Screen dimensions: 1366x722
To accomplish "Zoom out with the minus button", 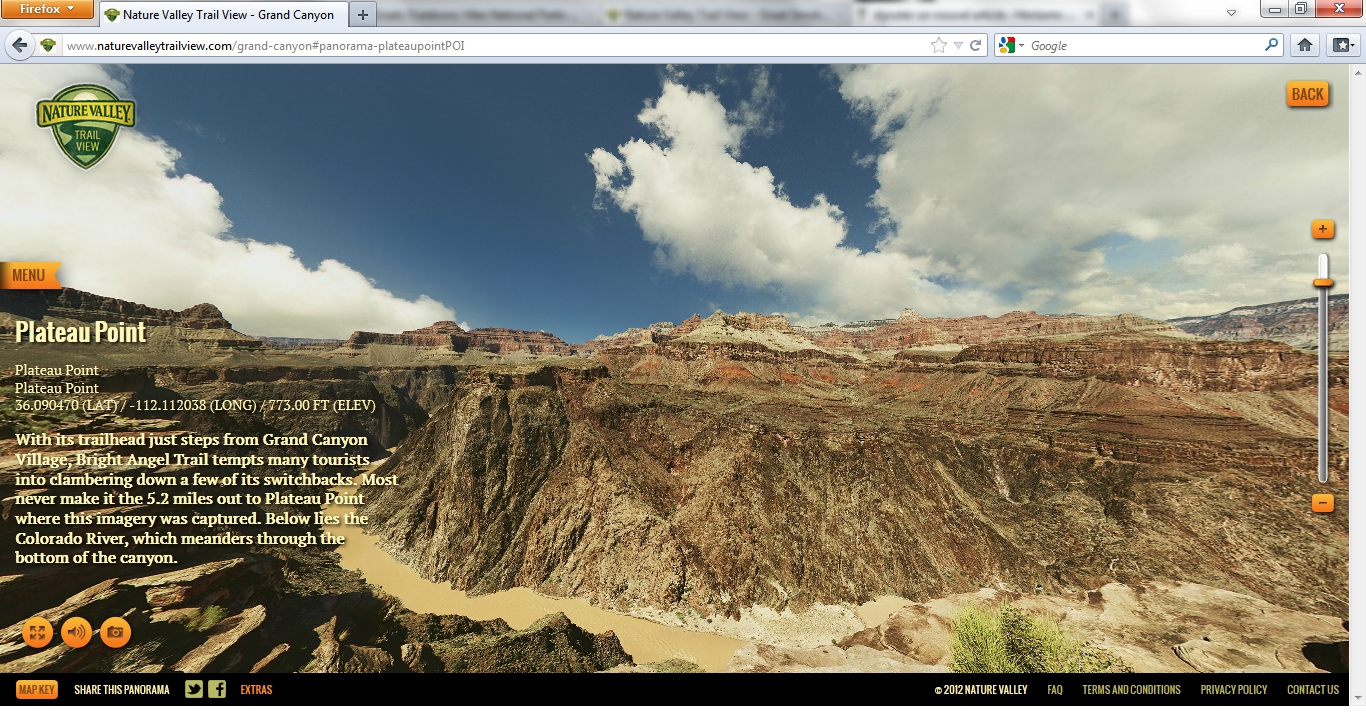I will pos(1322,503).
